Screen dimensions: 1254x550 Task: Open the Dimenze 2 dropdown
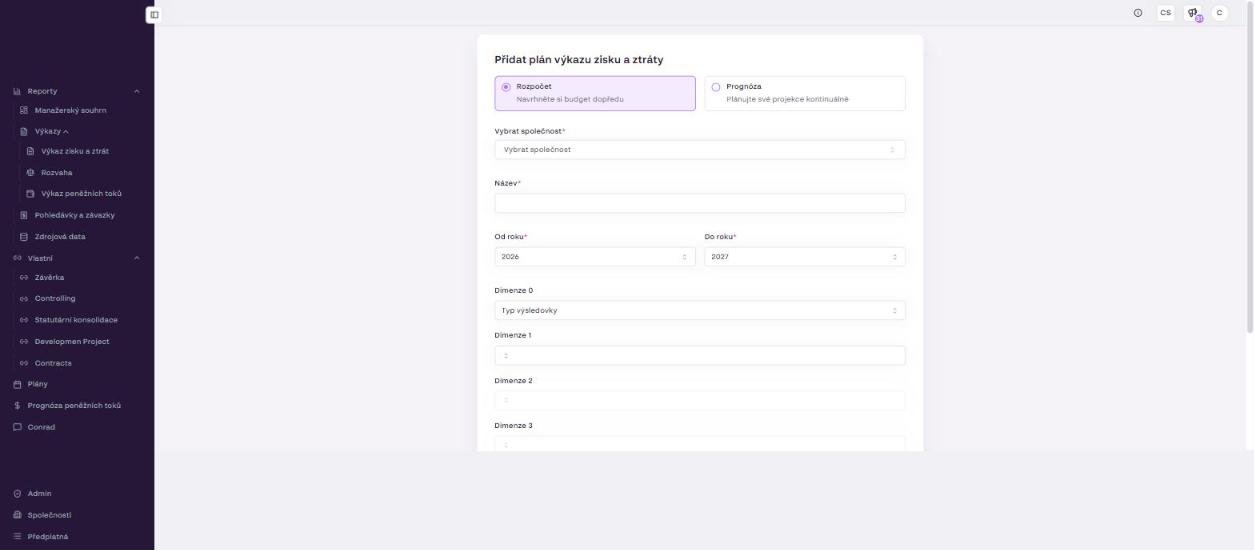point(700,400)
